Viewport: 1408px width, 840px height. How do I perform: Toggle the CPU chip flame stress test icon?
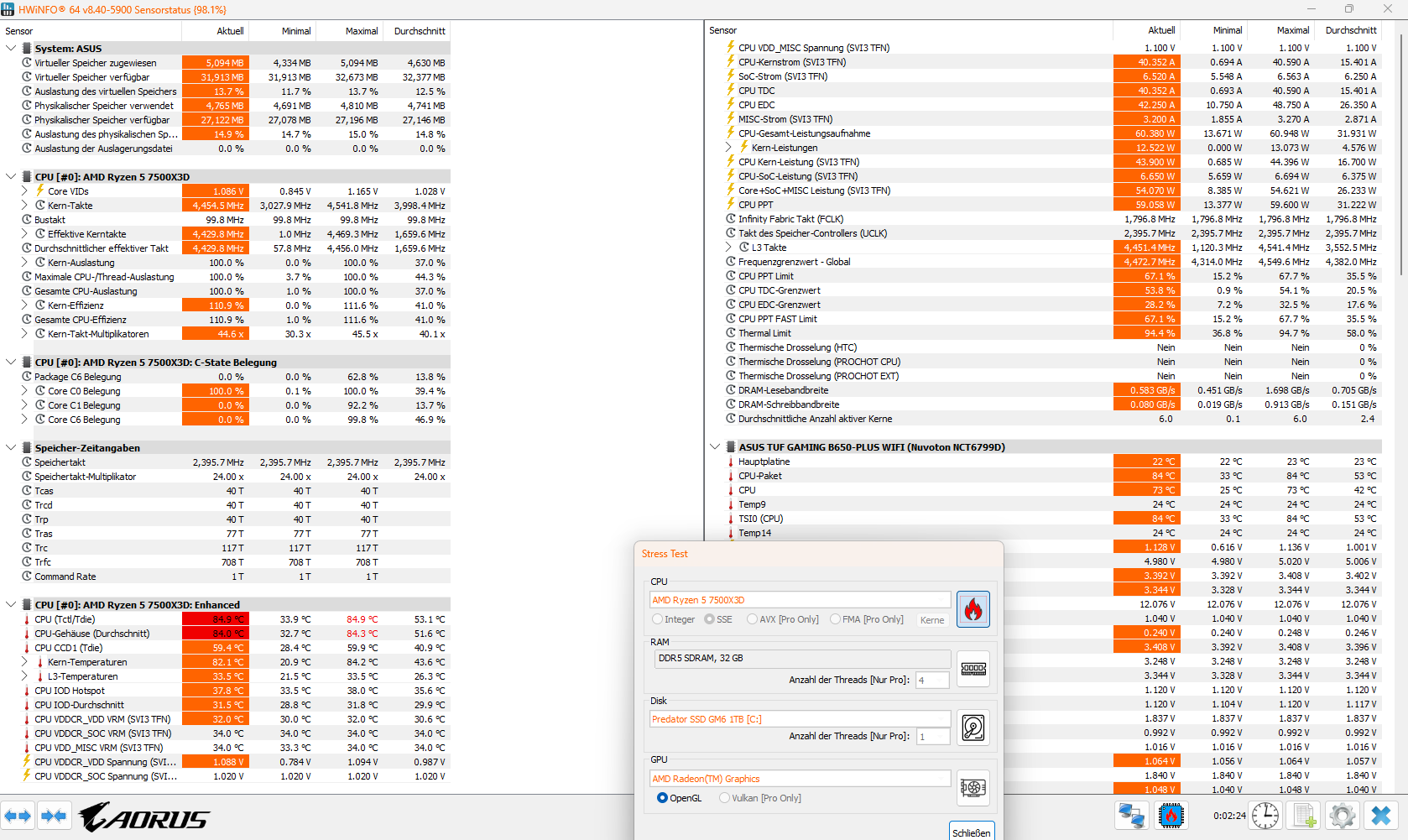click(x=1171, y=816)
